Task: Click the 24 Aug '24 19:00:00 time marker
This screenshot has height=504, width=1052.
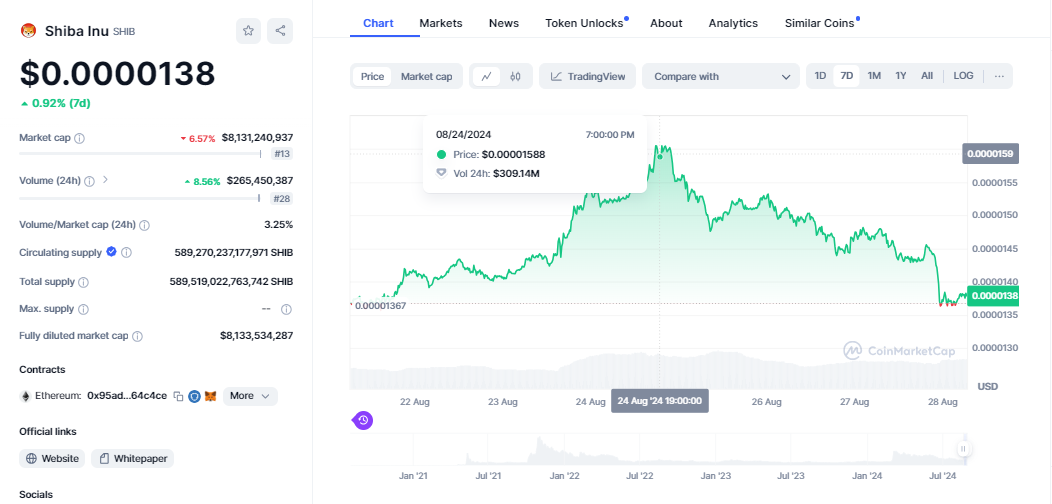Action: (660, 401)
